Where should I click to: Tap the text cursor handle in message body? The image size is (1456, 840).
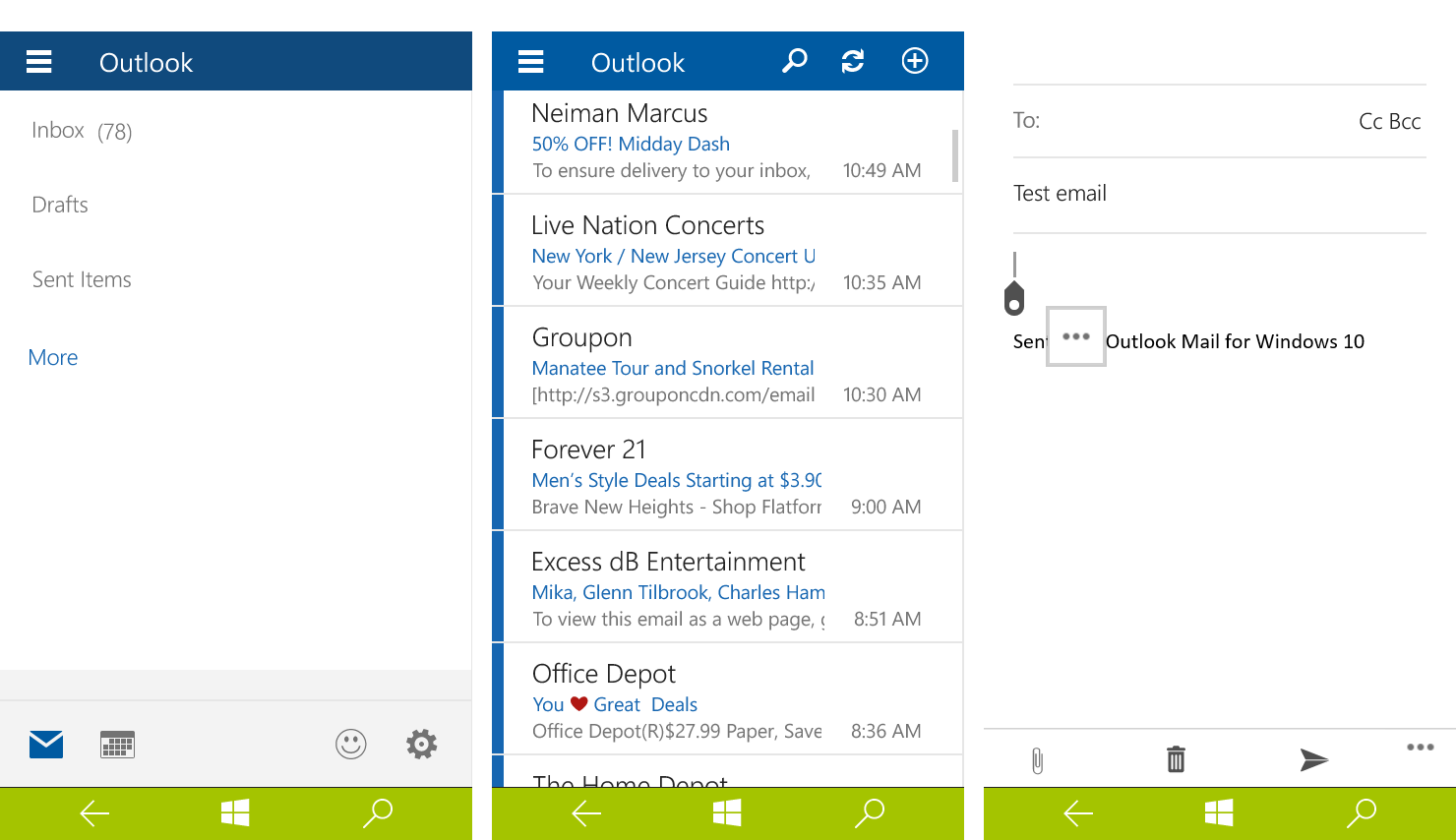pos(1014,298)
